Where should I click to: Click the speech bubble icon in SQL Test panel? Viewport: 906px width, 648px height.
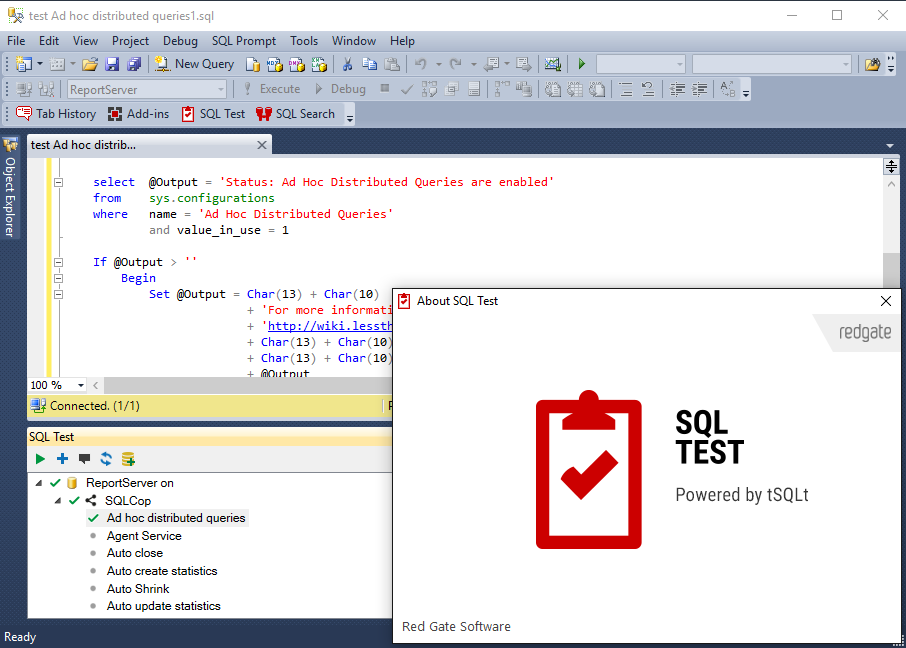tap(84, 459)
